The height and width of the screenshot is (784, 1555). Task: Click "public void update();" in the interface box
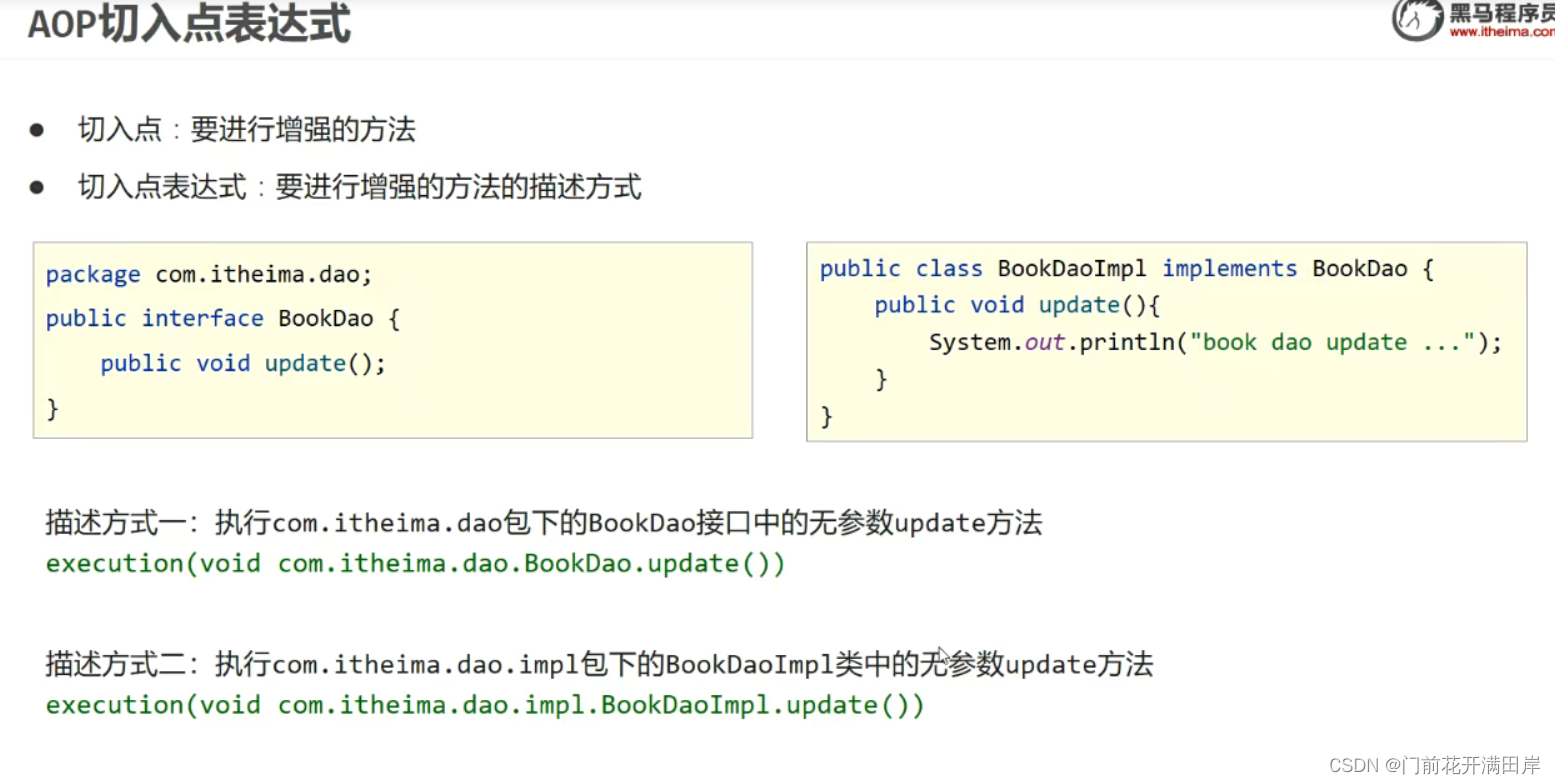pos(243,363)
